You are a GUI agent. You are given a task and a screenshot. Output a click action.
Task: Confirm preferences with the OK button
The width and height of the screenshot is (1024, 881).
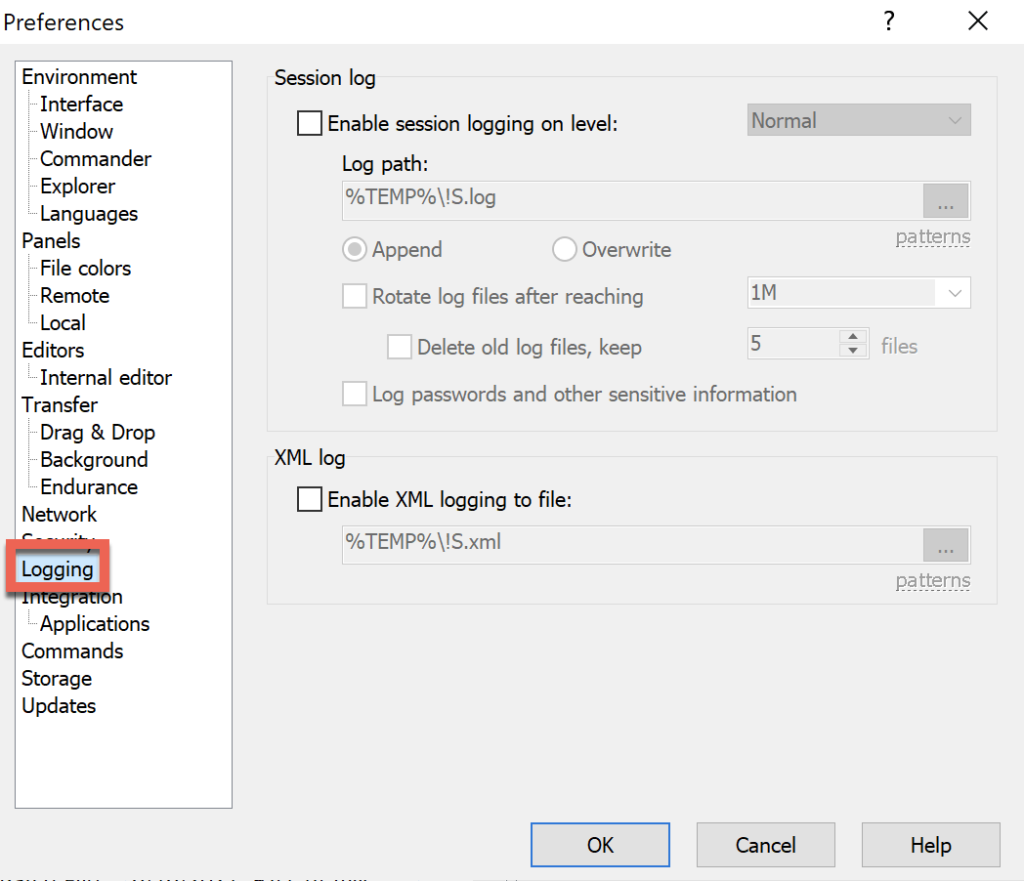[600, 844]
